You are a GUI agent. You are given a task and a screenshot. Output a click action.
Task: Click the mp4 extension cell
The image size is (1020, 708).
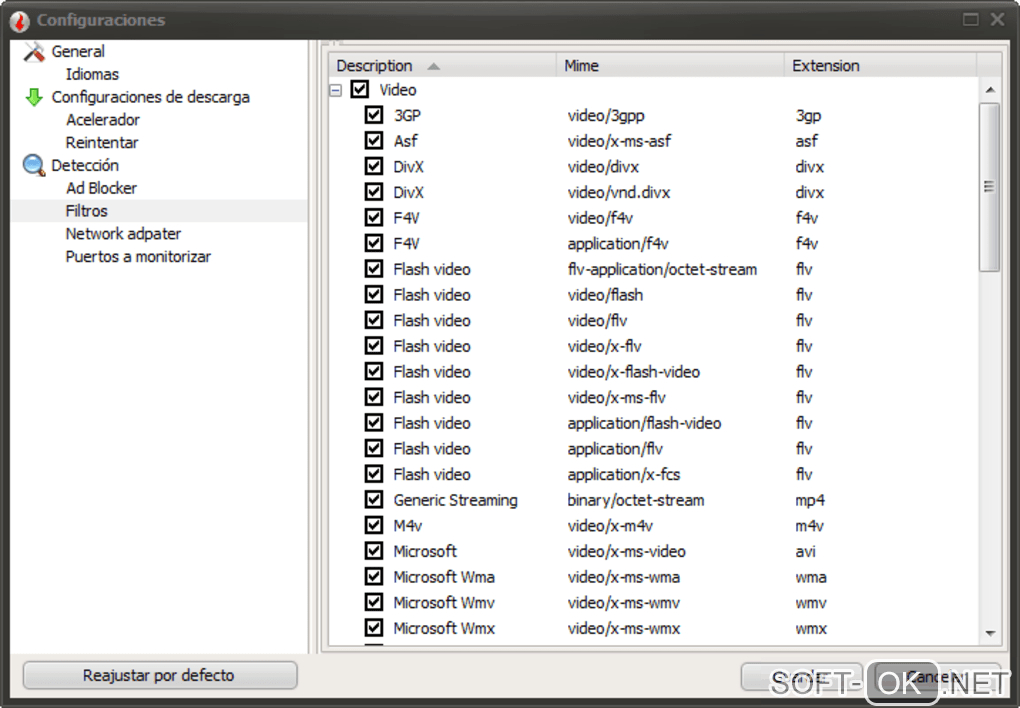810,500
